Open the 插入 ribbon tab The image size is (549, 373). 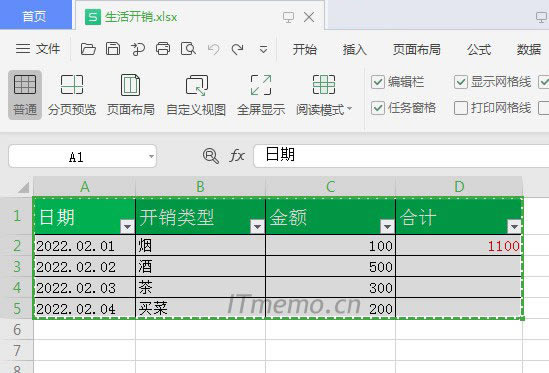pos(355,49)
